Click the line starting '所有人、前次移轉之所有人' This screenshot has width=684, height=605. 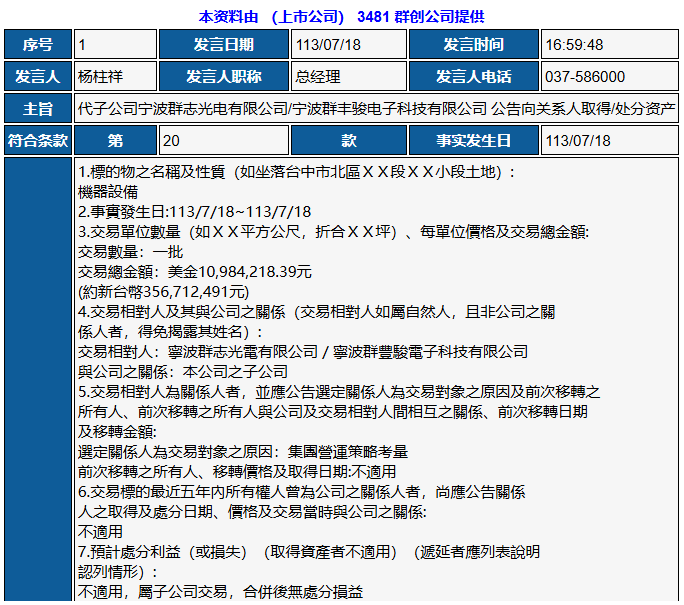point(333,412)
